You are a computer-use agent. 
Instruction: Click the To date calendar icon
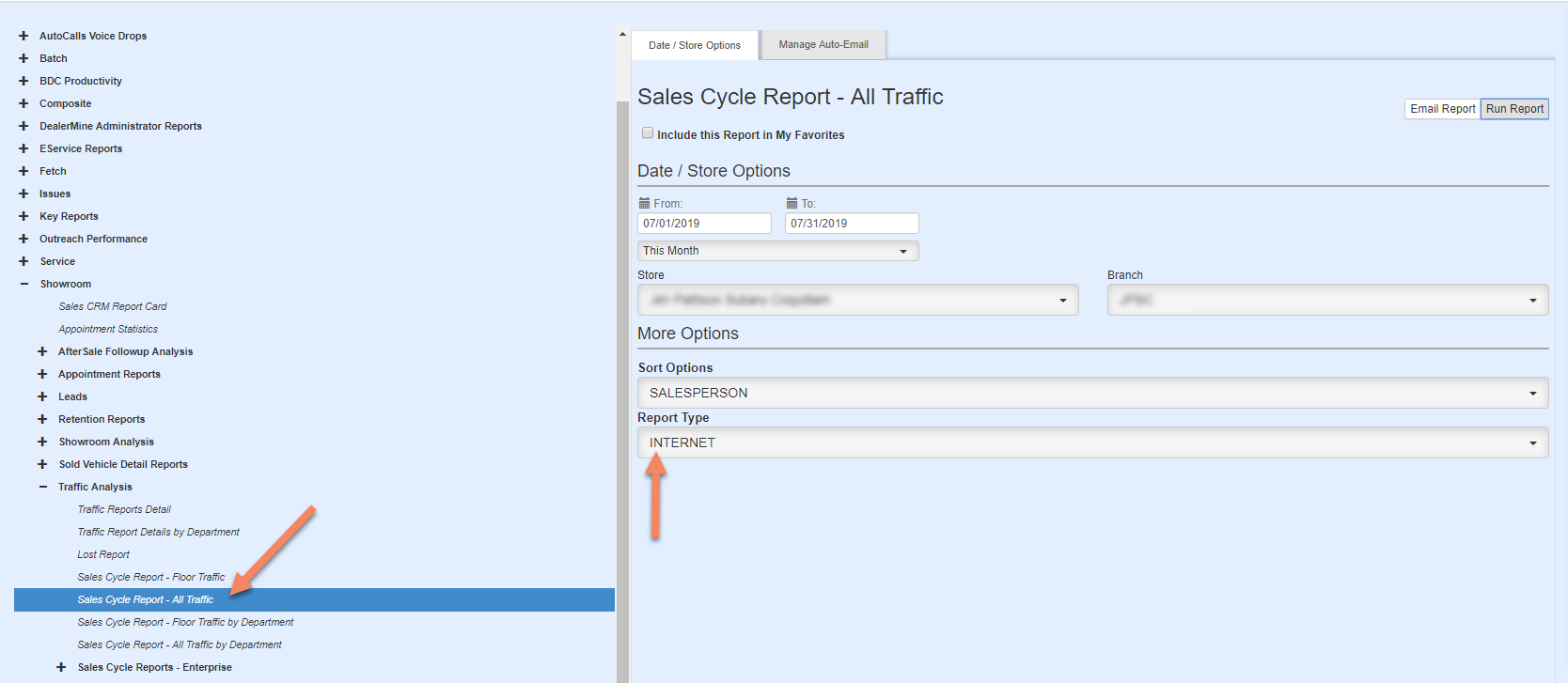click(792, 203)
